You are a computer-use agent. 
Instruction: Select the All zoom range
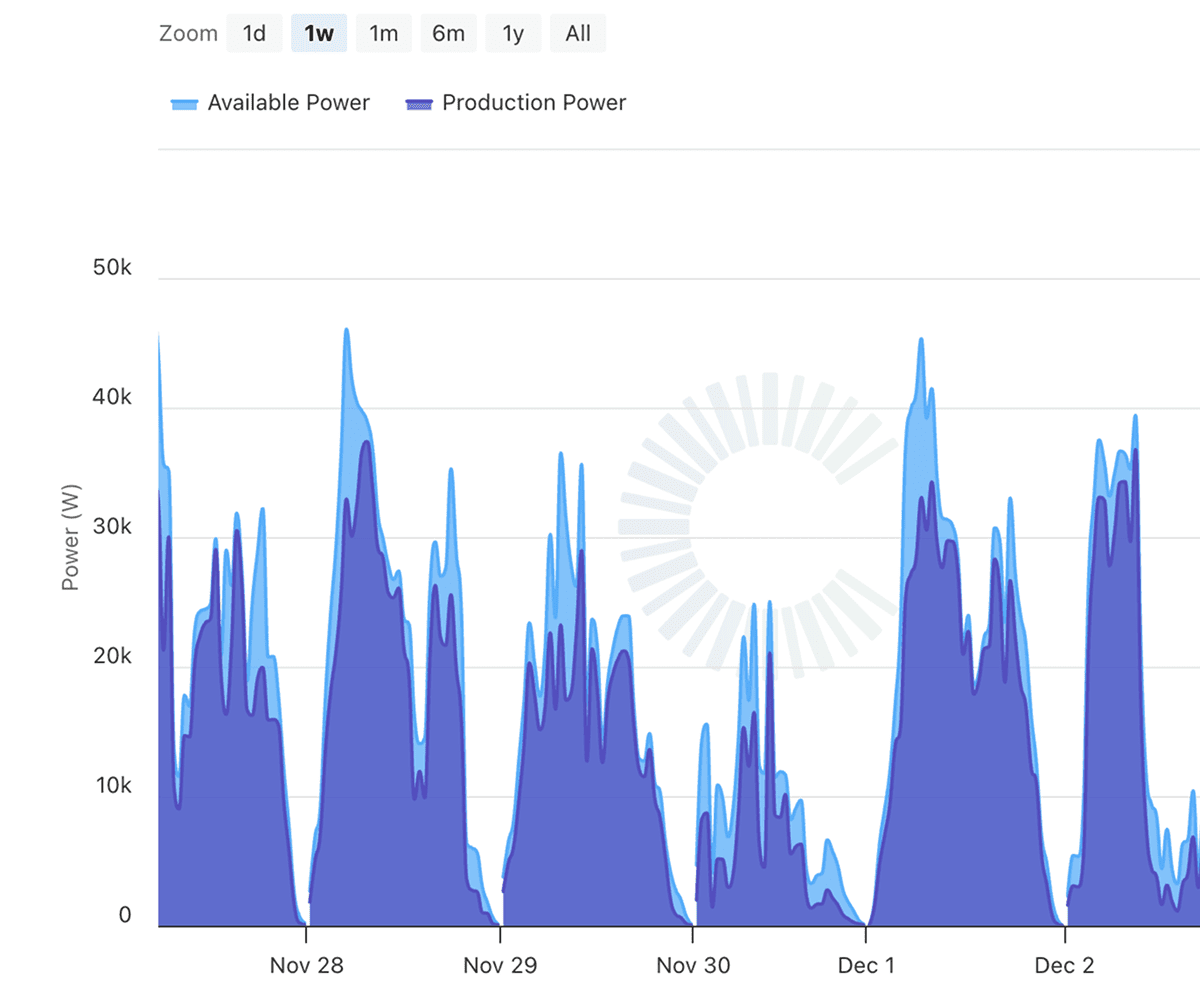pyautogui.click(x=578, y=32)
